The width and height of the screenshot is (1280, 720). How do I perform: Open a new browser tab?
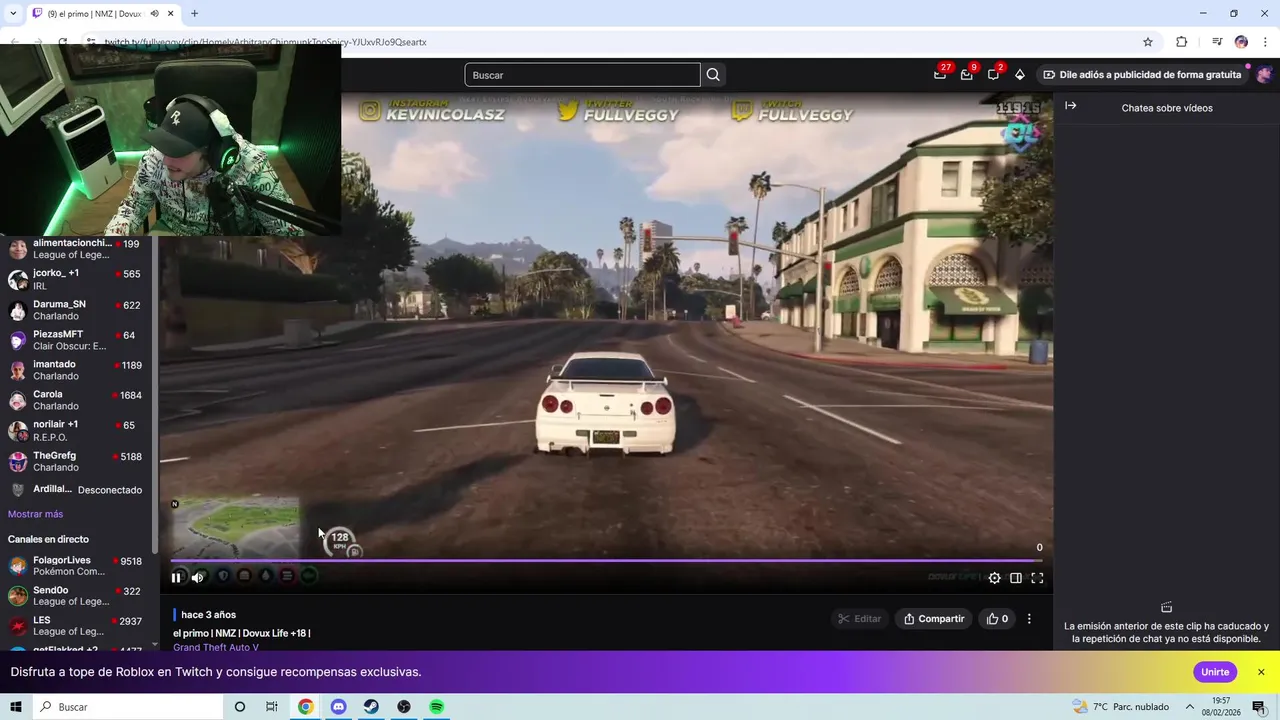[x=194, y=14]
